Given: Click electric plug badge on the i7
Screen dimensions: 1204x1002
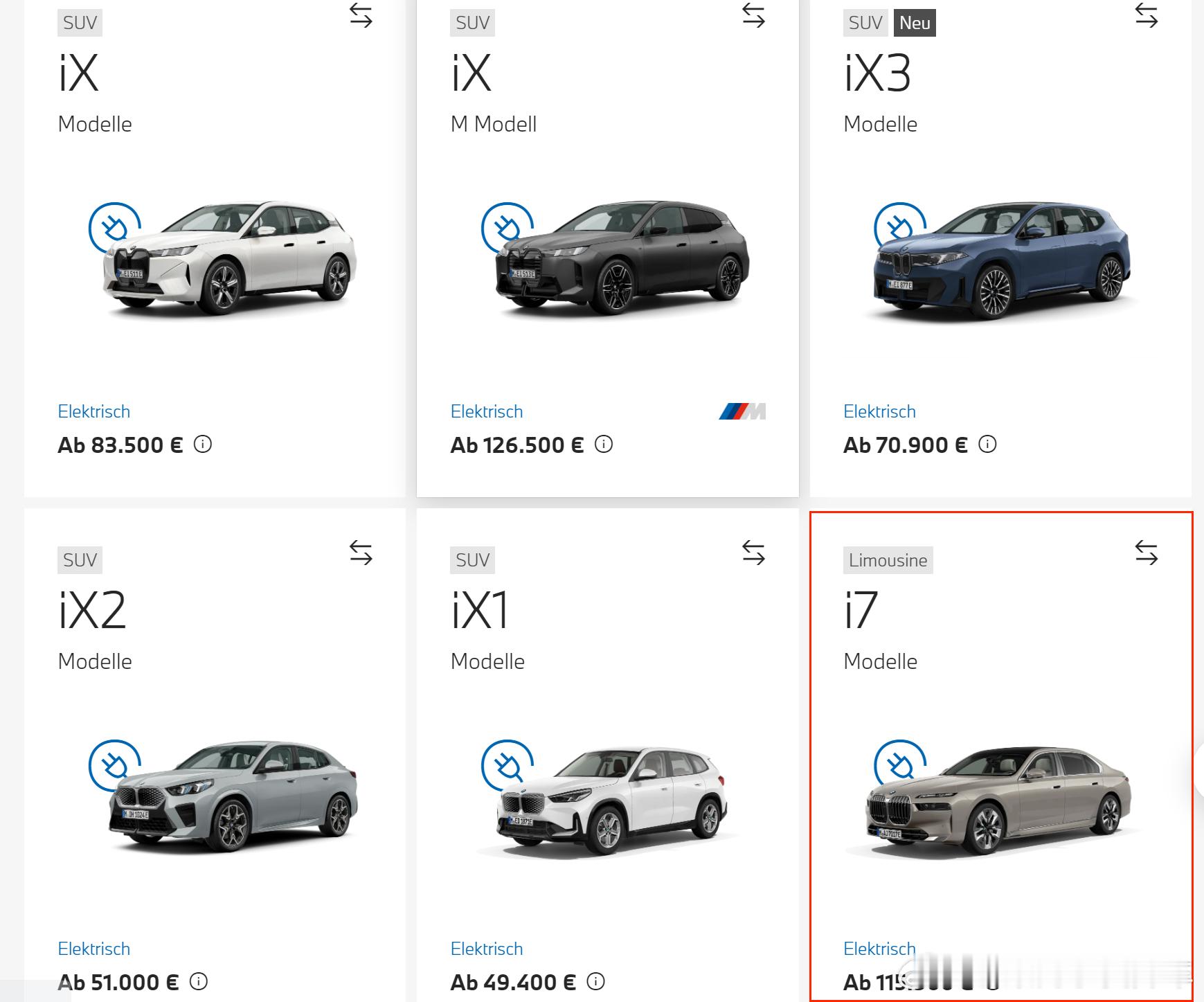Looking at the screenshot, I should point(900,765).
